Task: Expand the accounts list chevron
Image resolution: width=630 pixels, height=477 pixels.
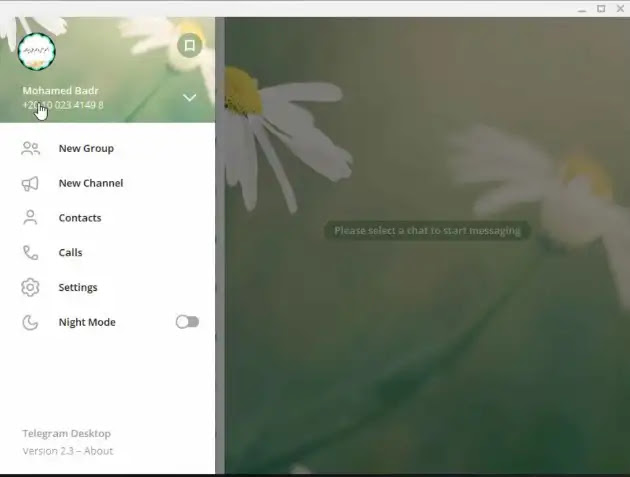Action: [x=189, y=98]
